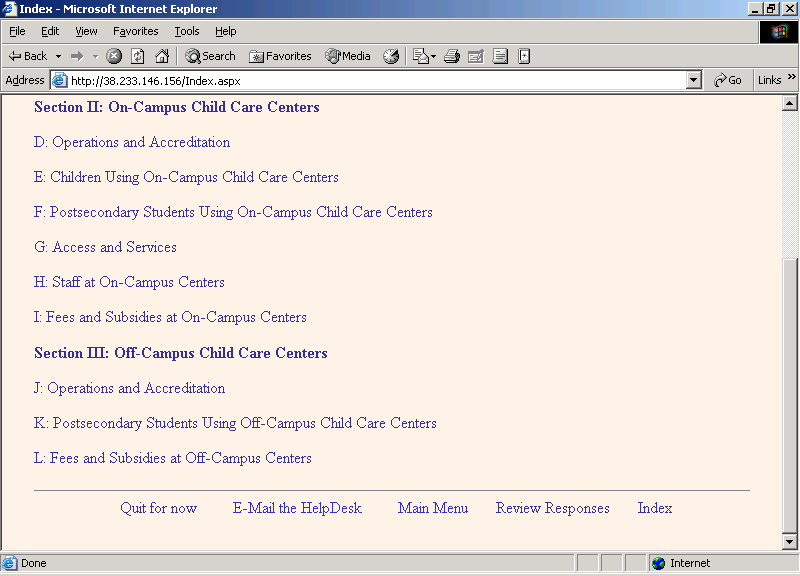Viewport: 800px width, 576px height.
Task: Open the Edit menu
Action: click(50, 32)
